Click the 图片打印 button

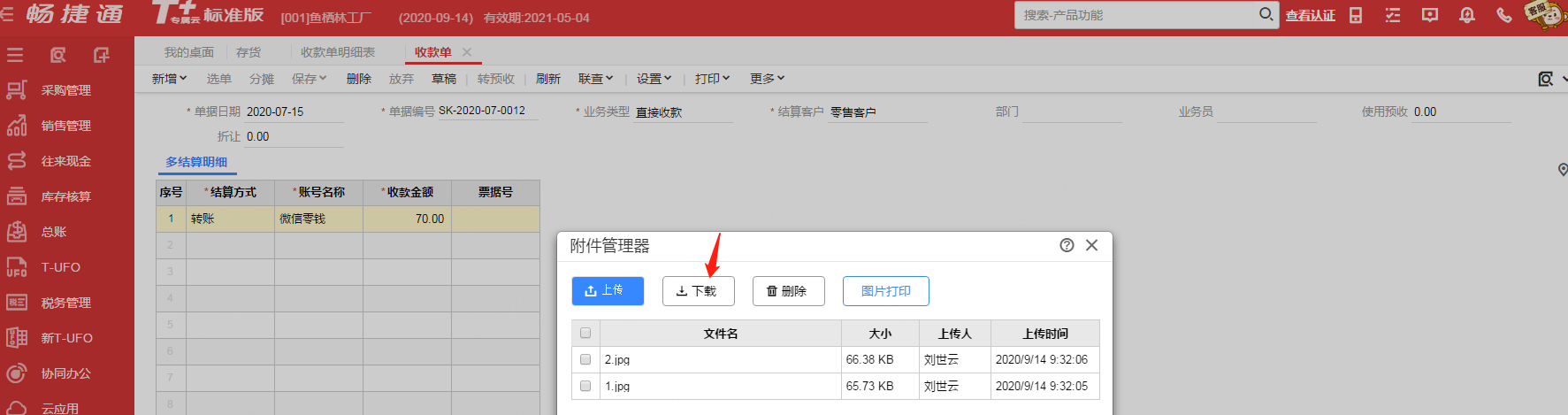click(885, 291)
